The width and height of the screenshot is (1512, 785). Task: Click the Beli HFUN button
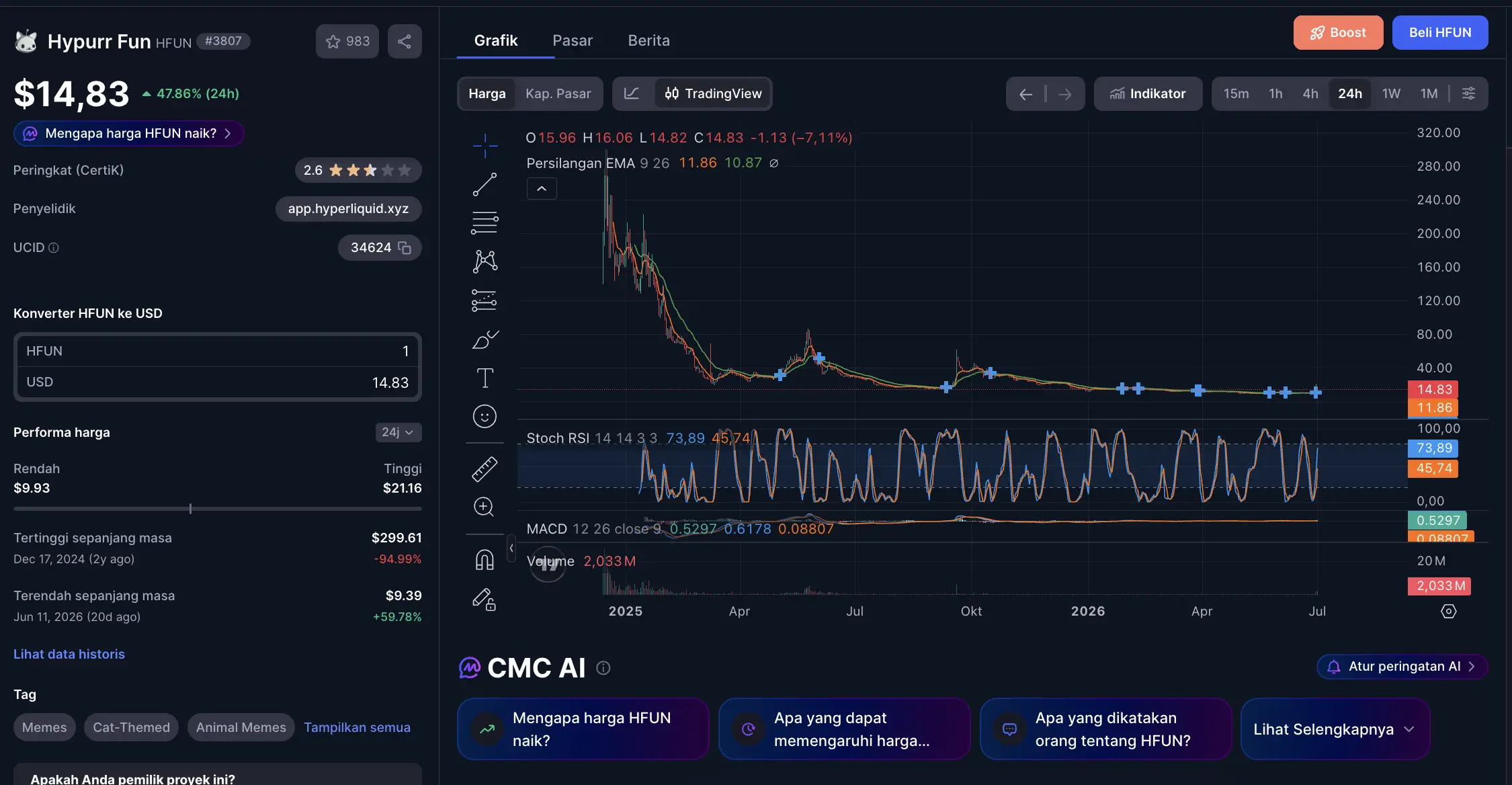point(1440,33)
